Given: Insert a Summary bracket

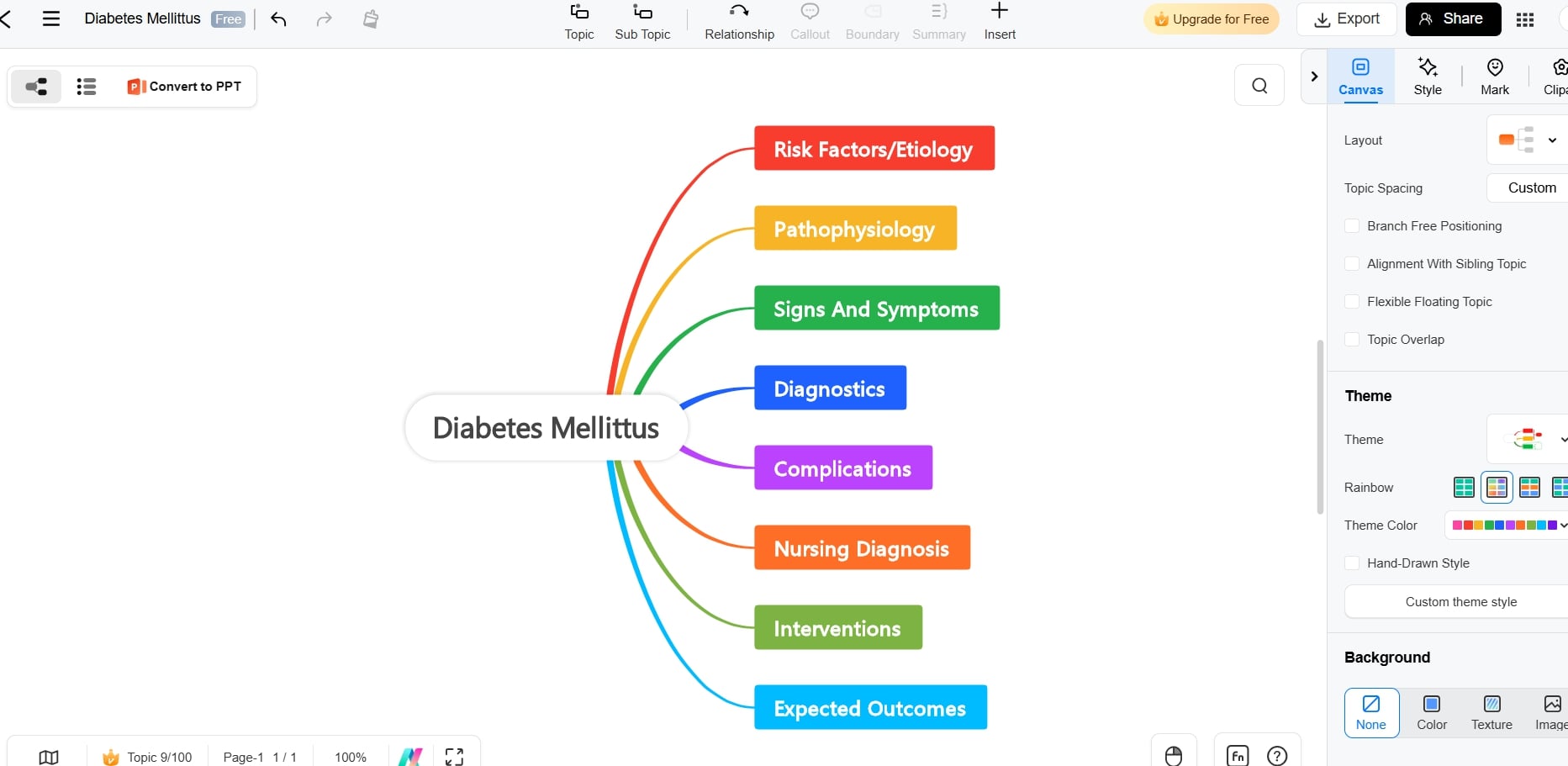Looking at the screenshot, I should point(938,21).
